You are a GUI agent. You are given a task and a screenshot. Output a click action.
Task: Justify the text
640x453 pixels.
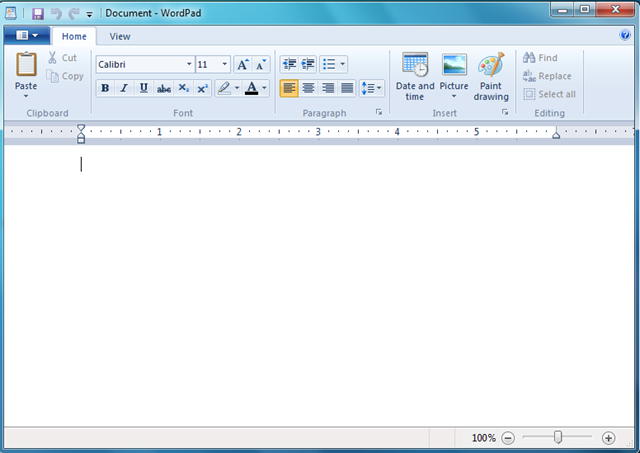pyautogui.click(x=347, y=88)
